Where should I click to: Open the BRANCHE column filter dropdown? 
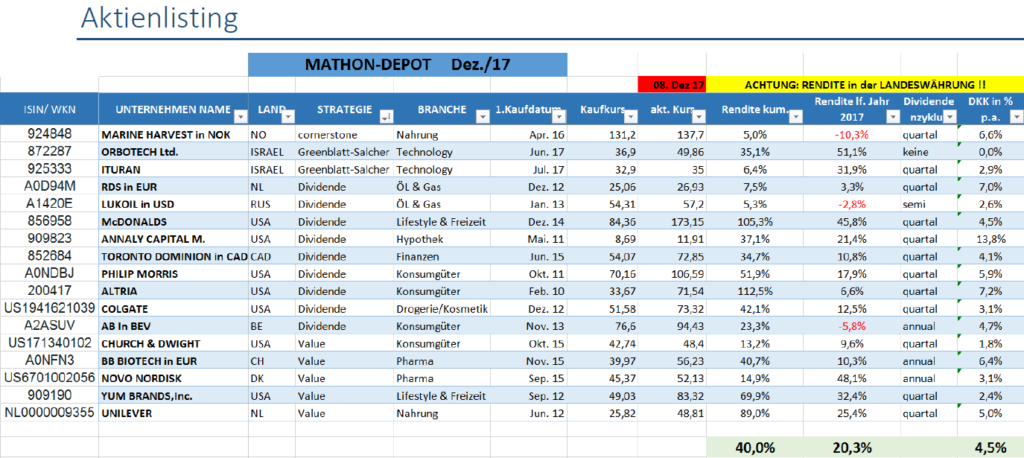coord(483,116)
